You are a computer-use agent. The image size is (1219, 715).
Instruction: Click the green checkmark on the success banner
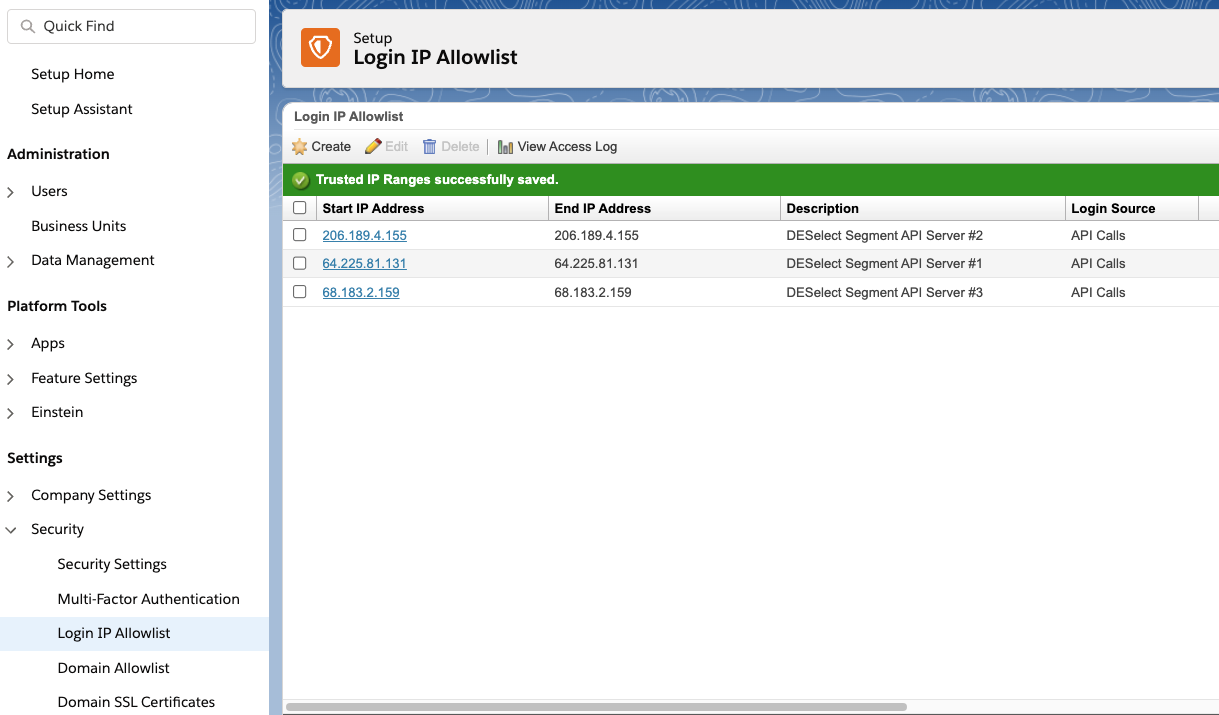[x=300, y=180]
